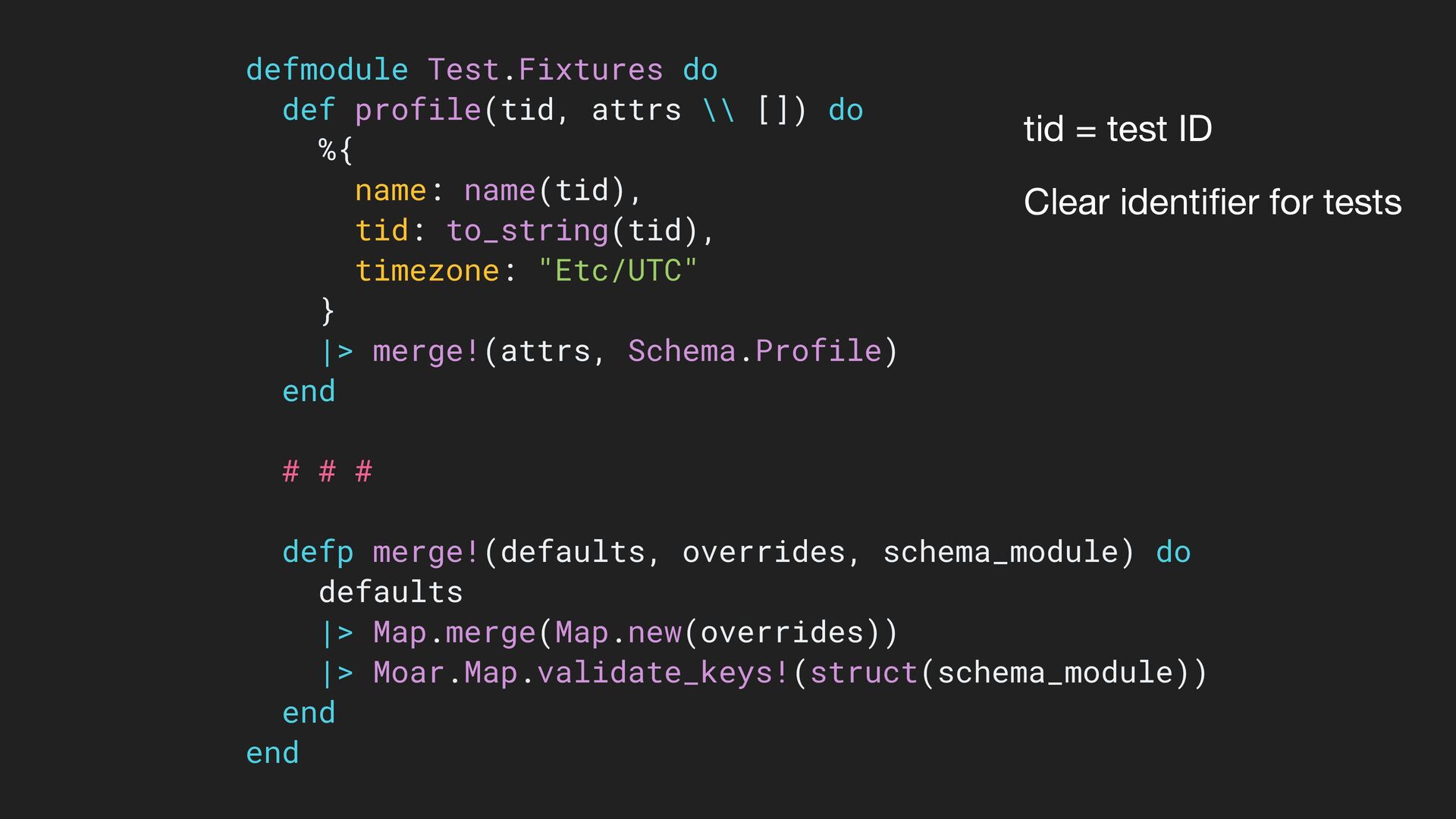Click the 'def profile(tid, attrs \\ []) do' line

[x=573, y=110]
